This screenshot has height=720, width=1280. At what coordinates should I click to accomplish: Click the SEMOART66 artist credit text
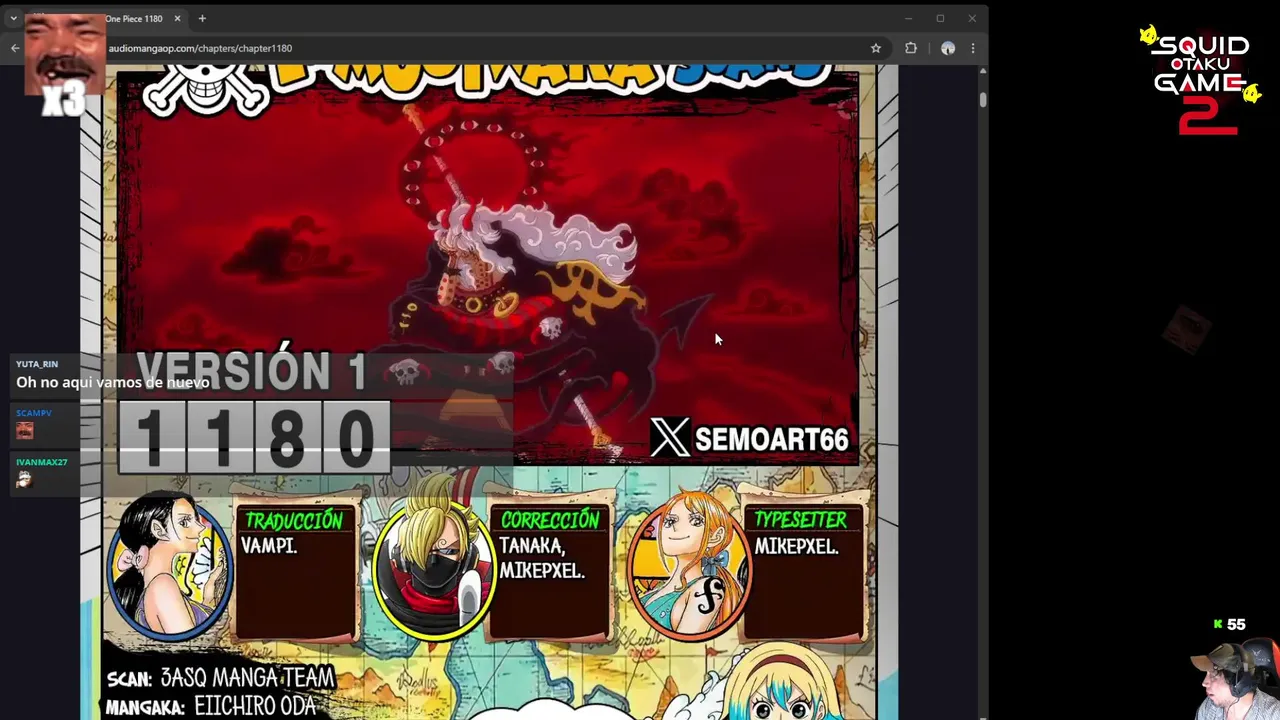coord(771,440)
